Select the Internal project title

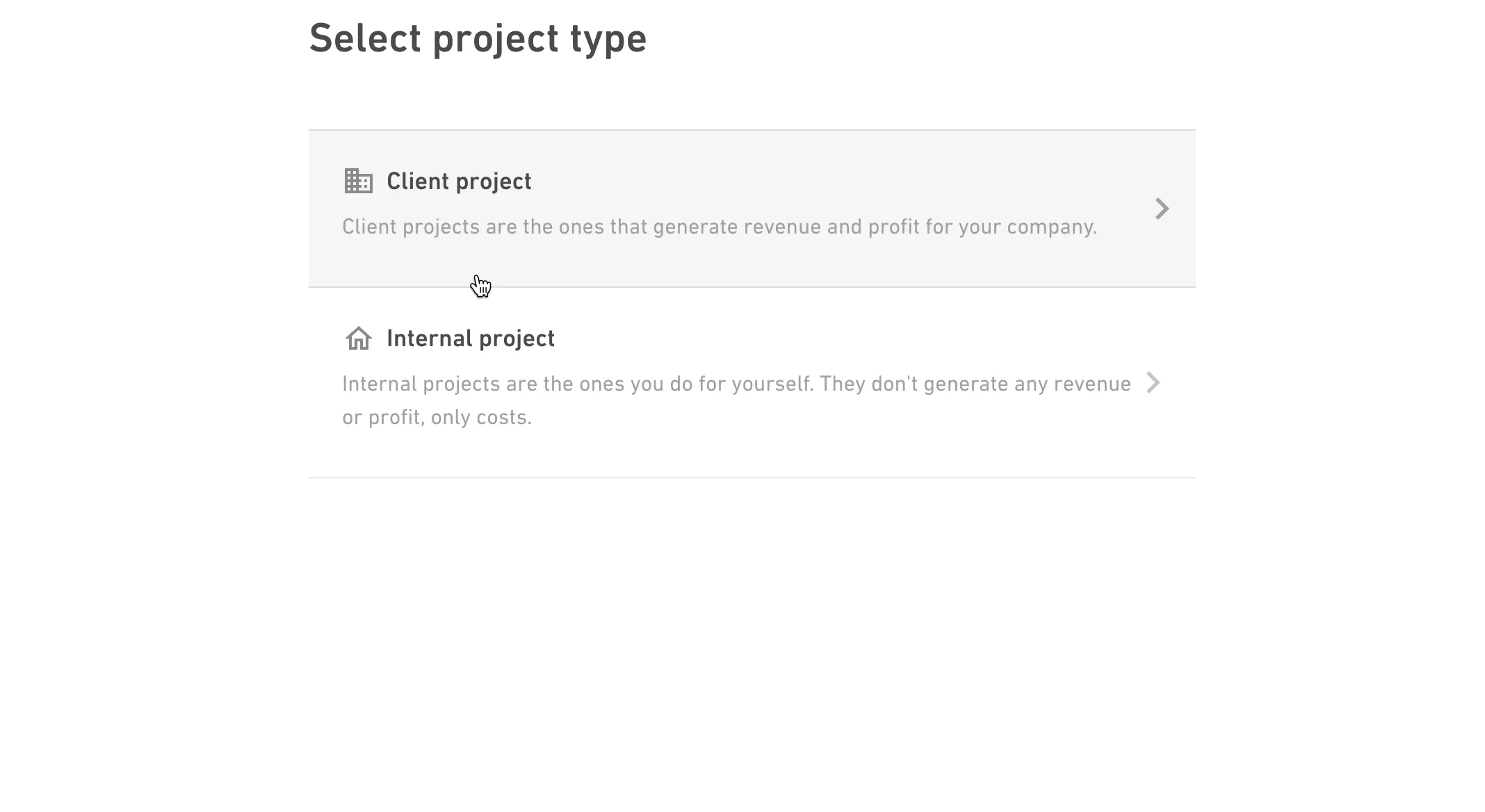[471, 339]
